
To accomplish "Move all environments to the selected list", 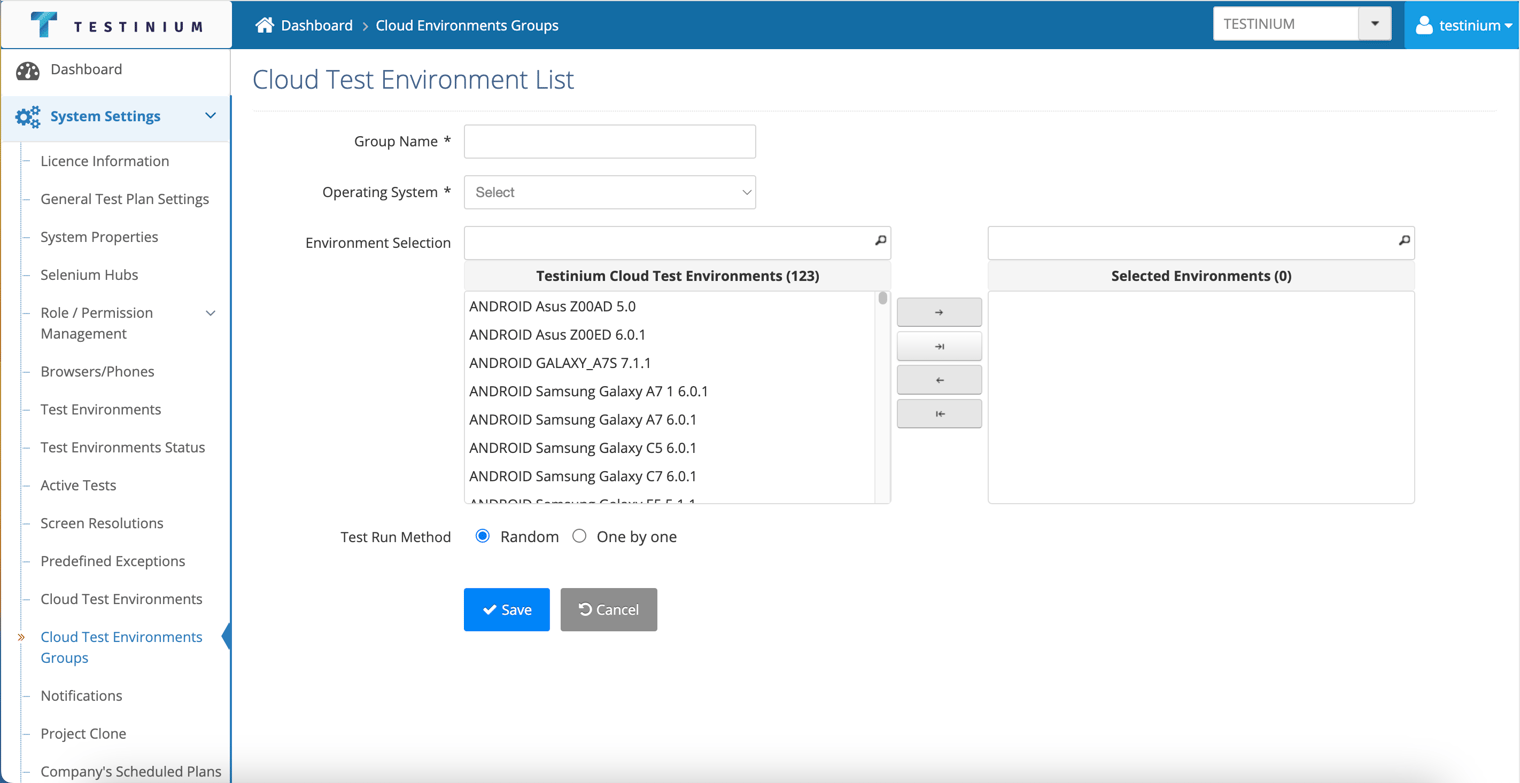I will coord(939,346).
